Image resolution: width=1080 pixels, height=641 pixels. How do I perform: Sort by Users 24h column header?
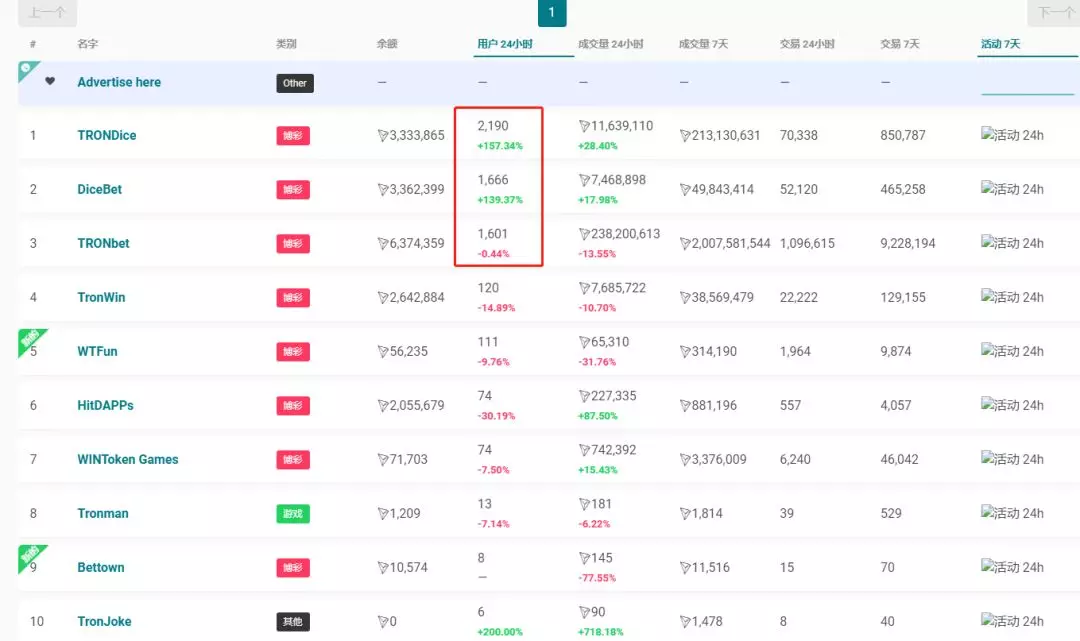point(505,44)
